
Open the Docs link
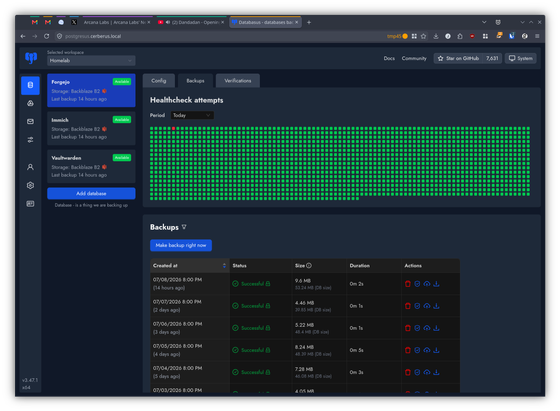389,58
